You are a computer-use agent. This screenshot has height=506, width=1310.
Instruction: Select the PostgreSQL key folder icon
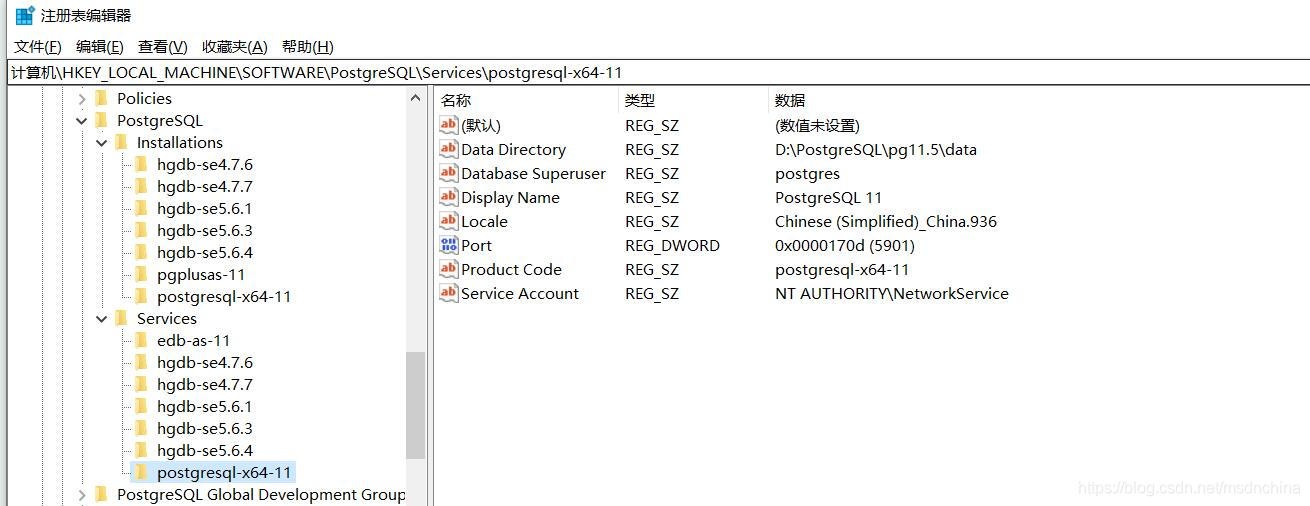pyautogui.click(x=101, y=120)
